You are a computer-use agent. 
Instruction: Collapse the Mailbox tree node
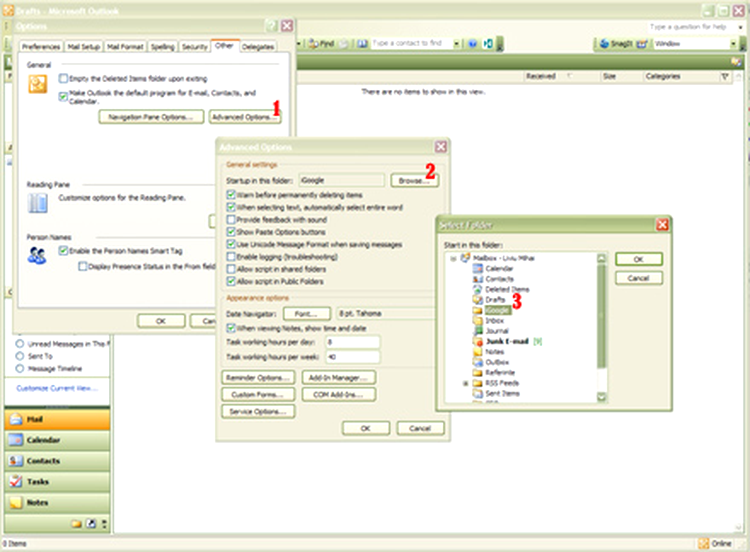click(452, 258)
